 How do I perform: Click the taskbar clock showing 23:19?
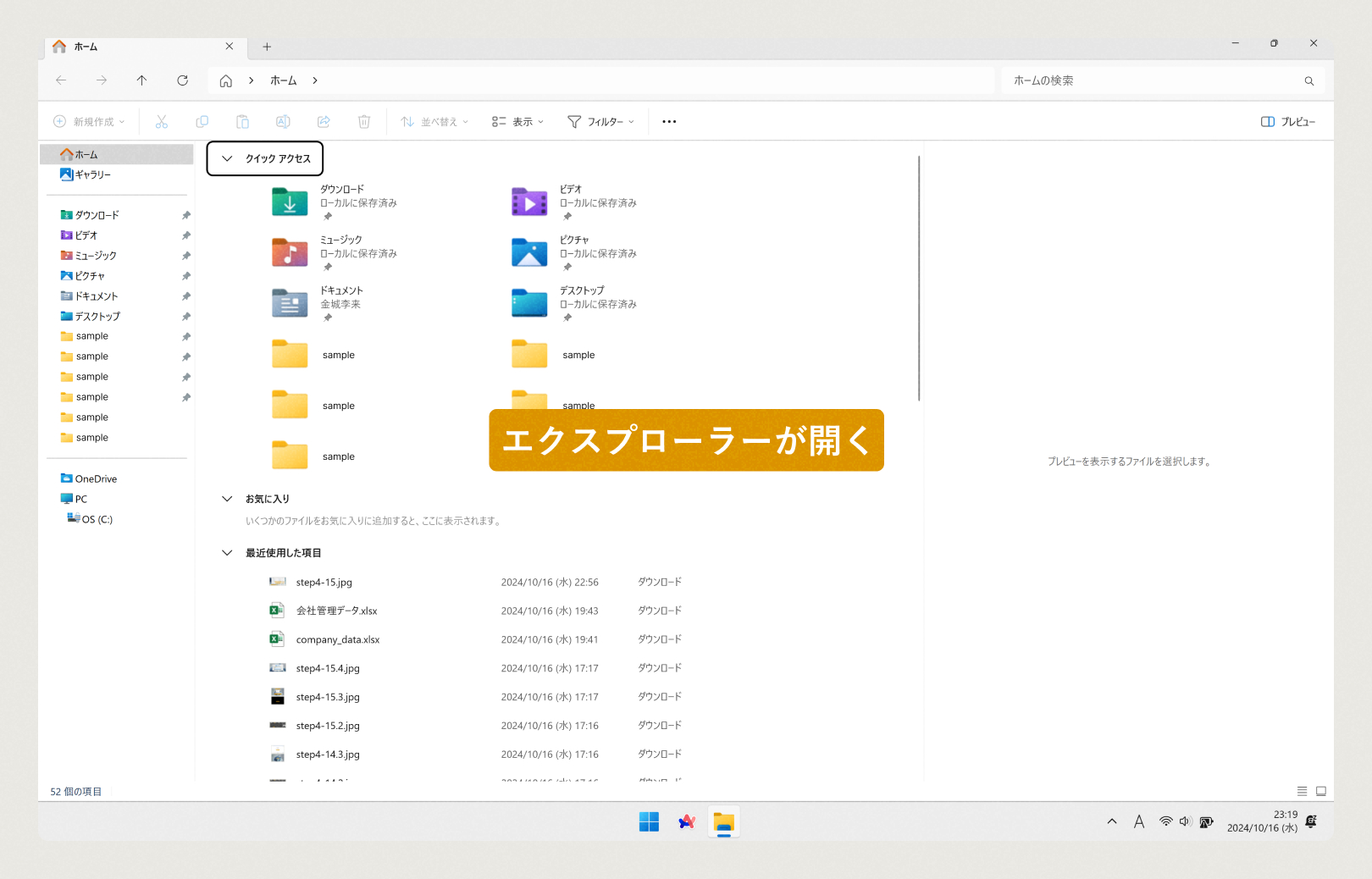point(1262,821)
